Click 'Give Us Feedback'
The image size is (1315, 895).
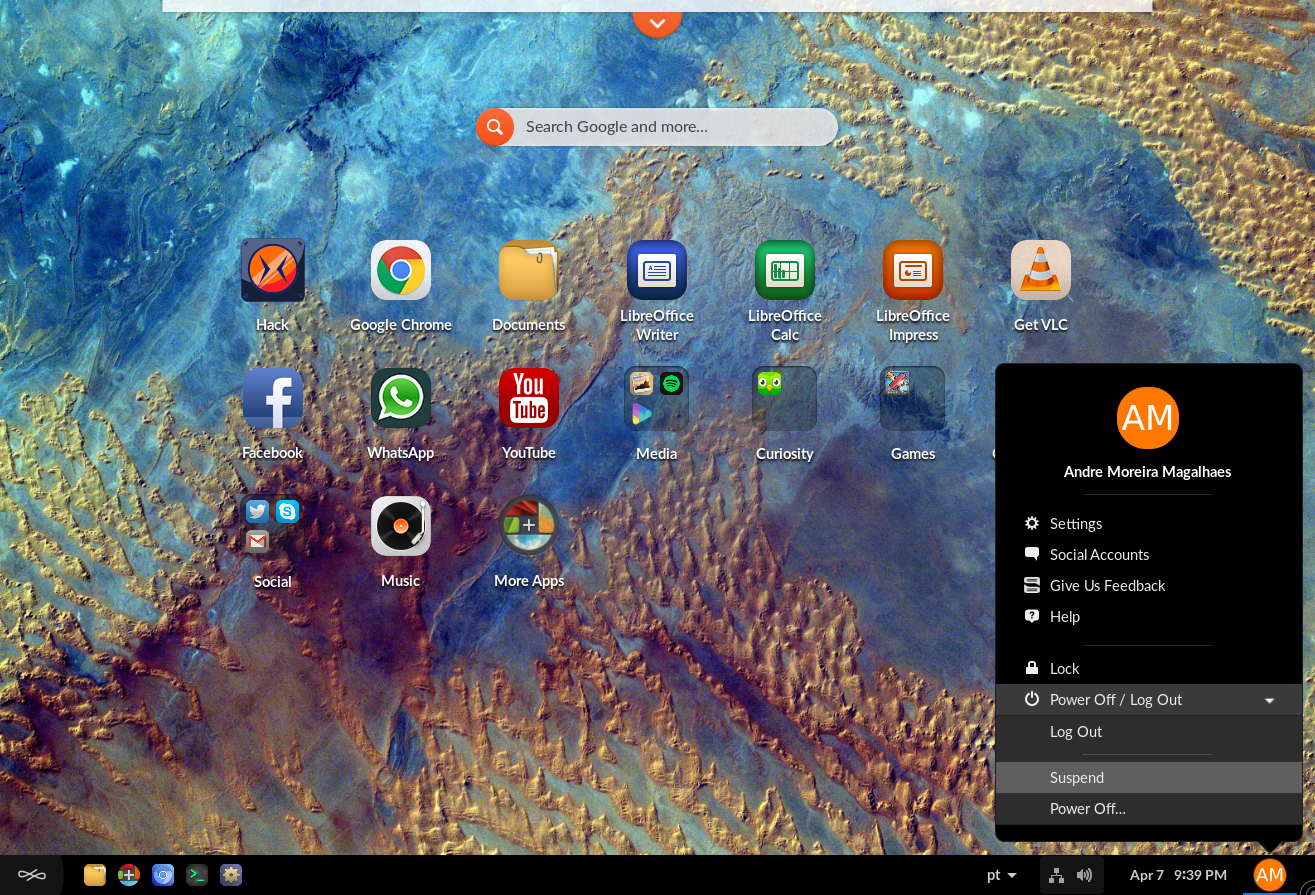[1107, 585]
